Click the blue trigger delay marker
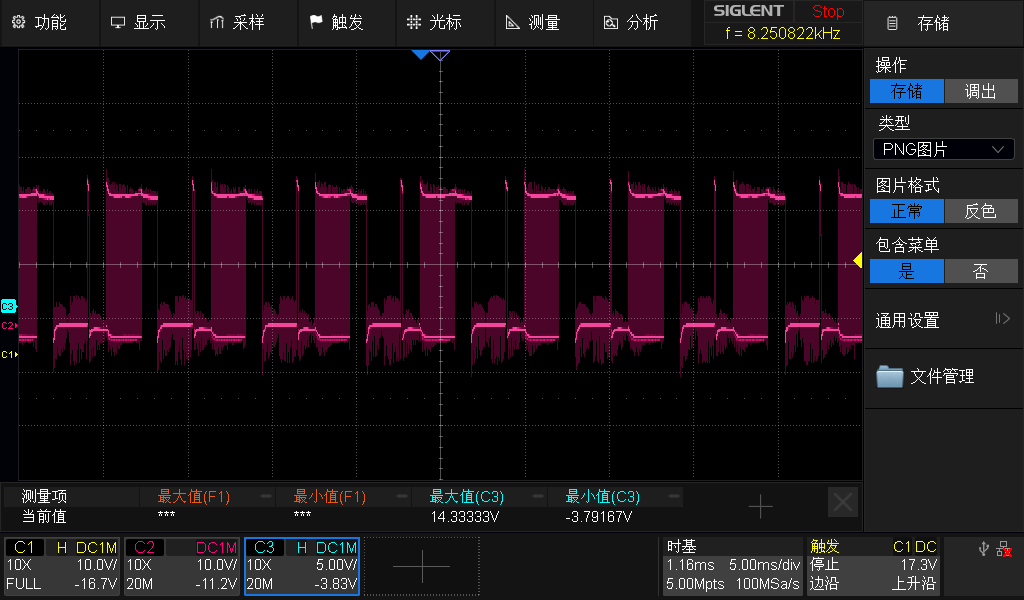This screenshot has height=600, width=1024. coord(420,55)
